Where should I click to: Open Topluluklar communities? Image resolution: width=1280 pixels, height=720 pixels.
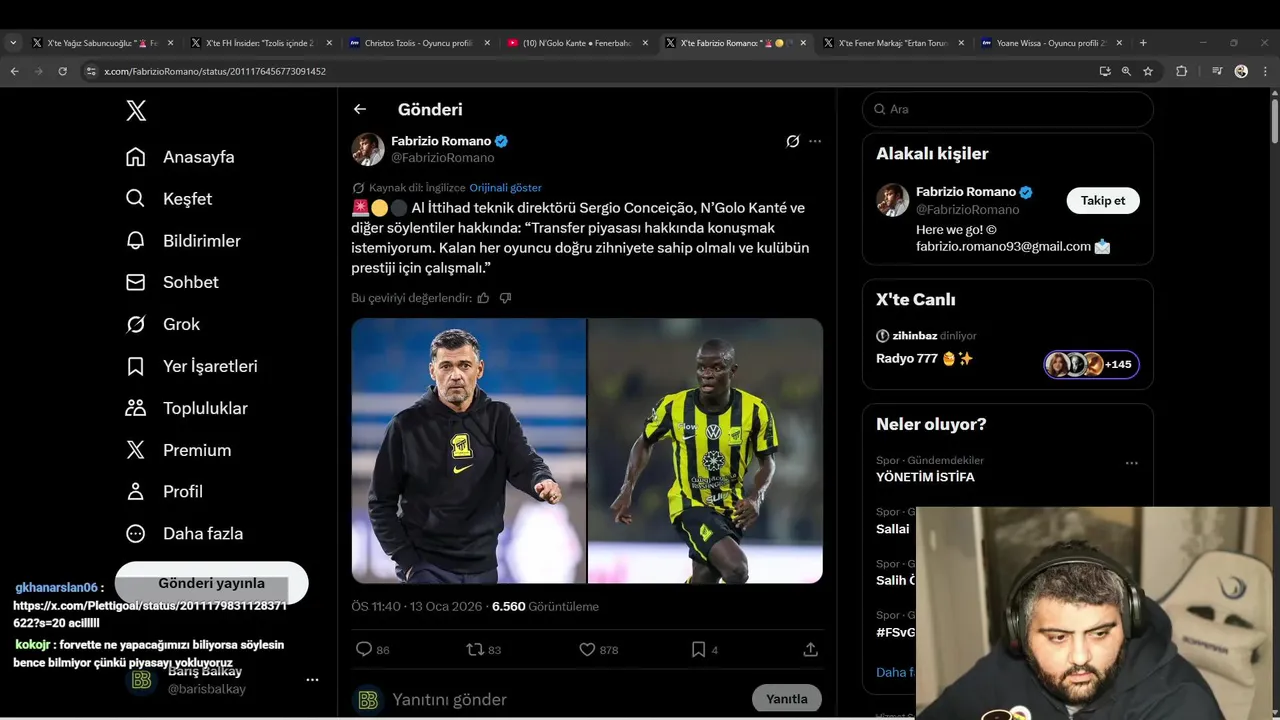(187, 408)
